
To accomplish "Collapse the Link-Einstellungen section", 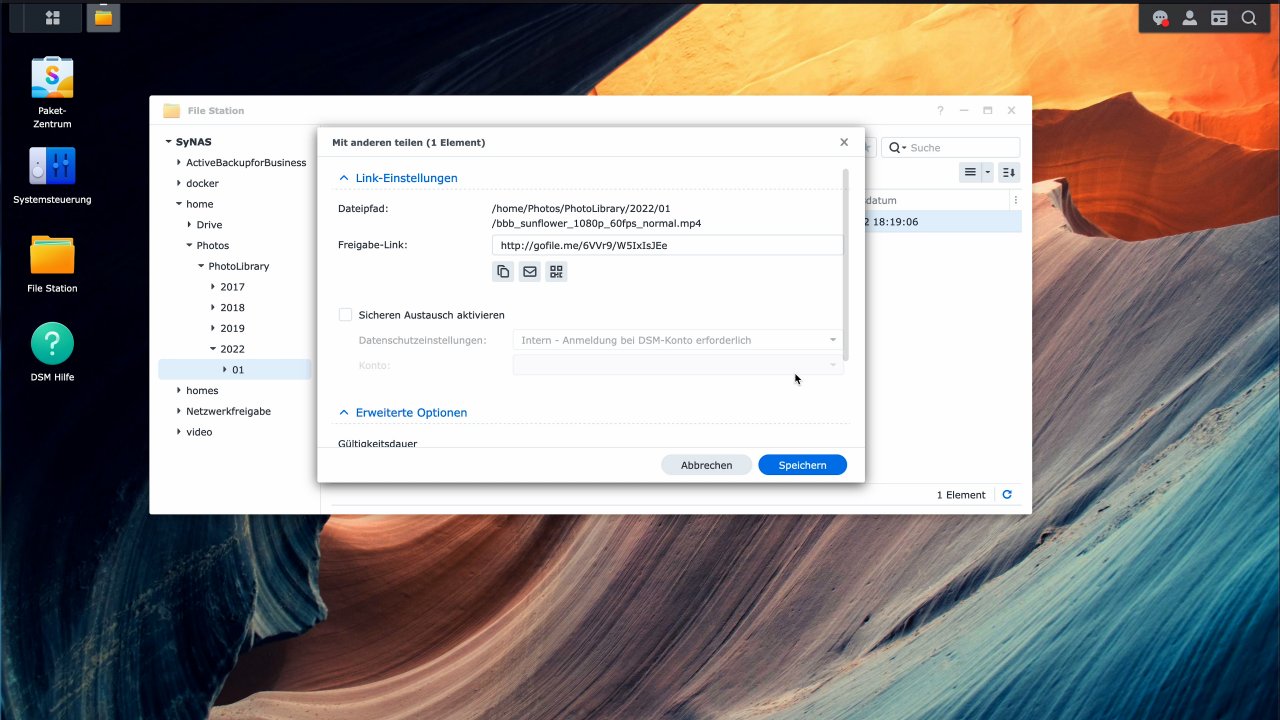I will [x=344, y=178].
